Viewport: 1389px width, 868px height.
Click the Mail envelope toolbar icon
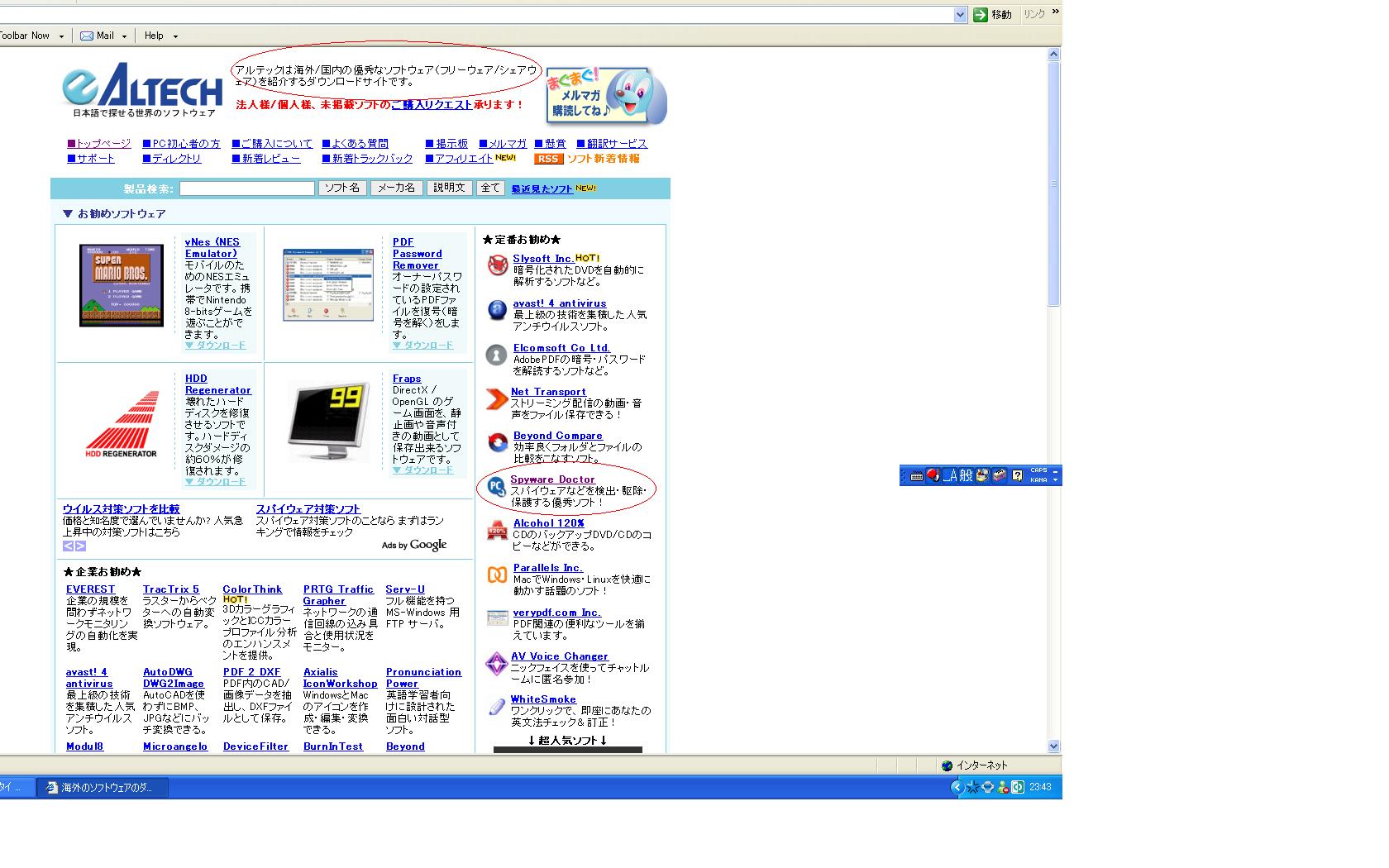(86, 36)
